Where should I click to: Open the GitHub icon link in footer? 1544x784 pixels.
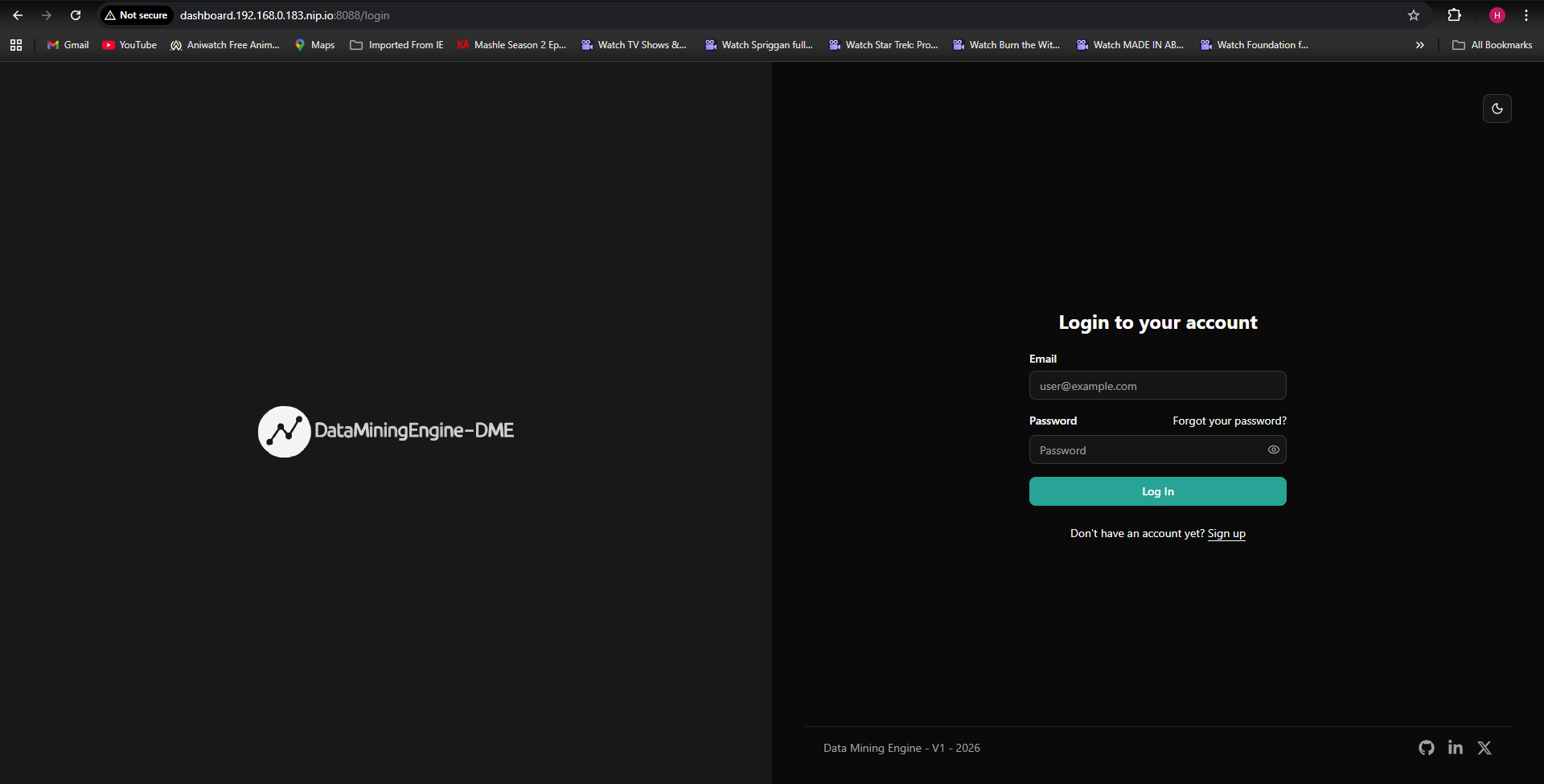(1426, 748)
